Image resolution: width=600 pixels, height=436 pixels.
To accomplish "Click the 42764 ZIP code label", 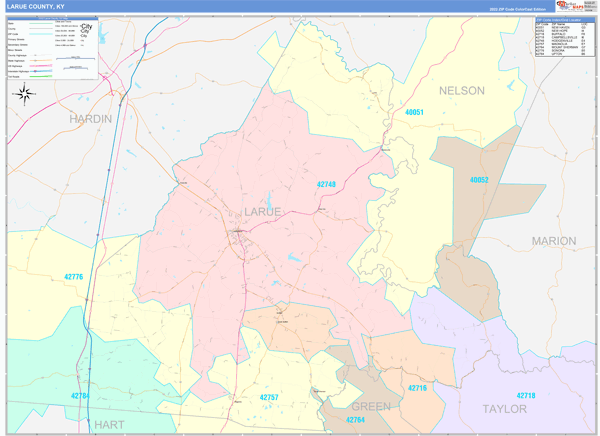I will [x=355, y=420].
